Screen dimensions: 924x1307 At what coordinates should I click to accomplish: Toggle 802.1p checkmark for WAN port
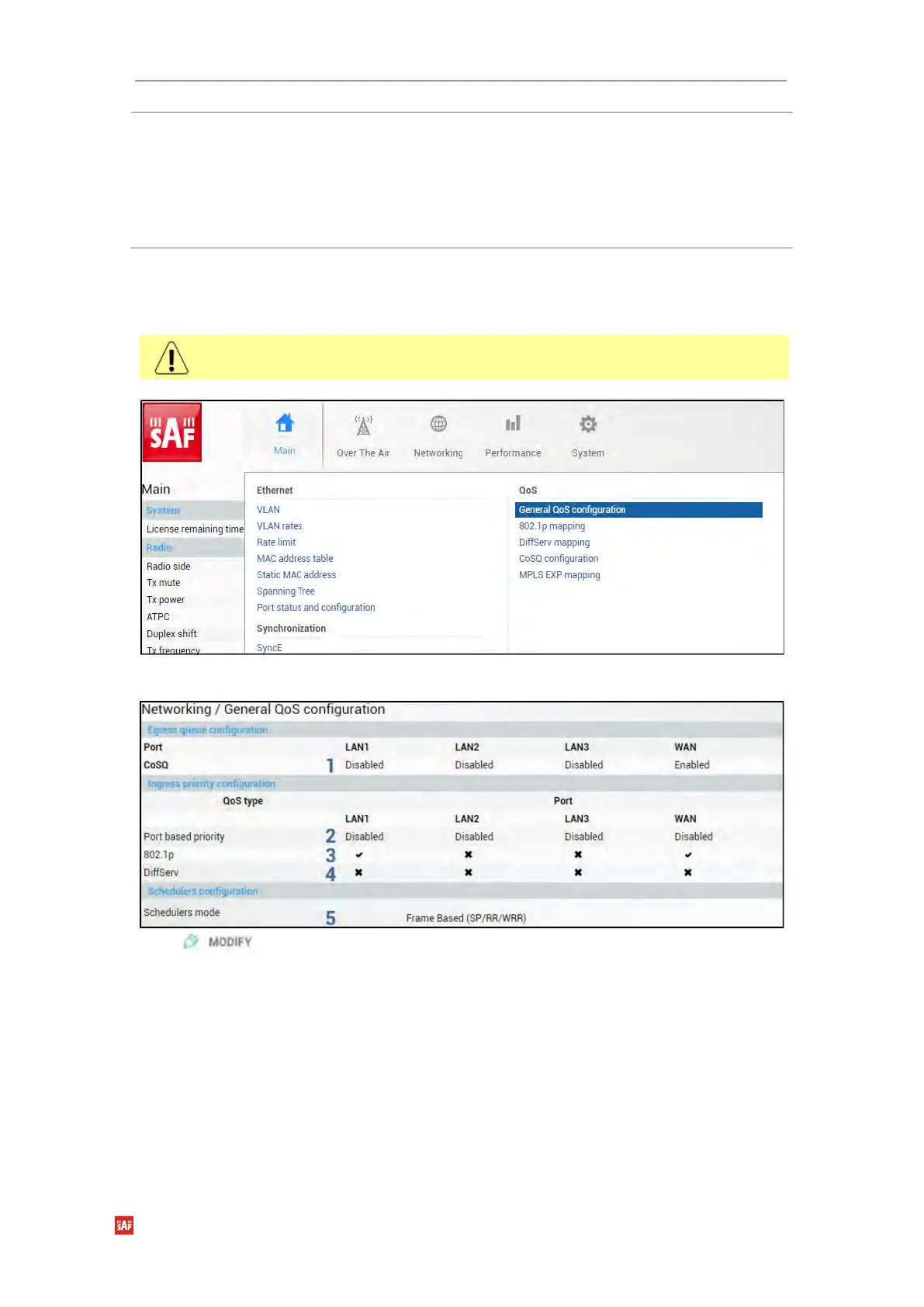[x=688, y=855]
